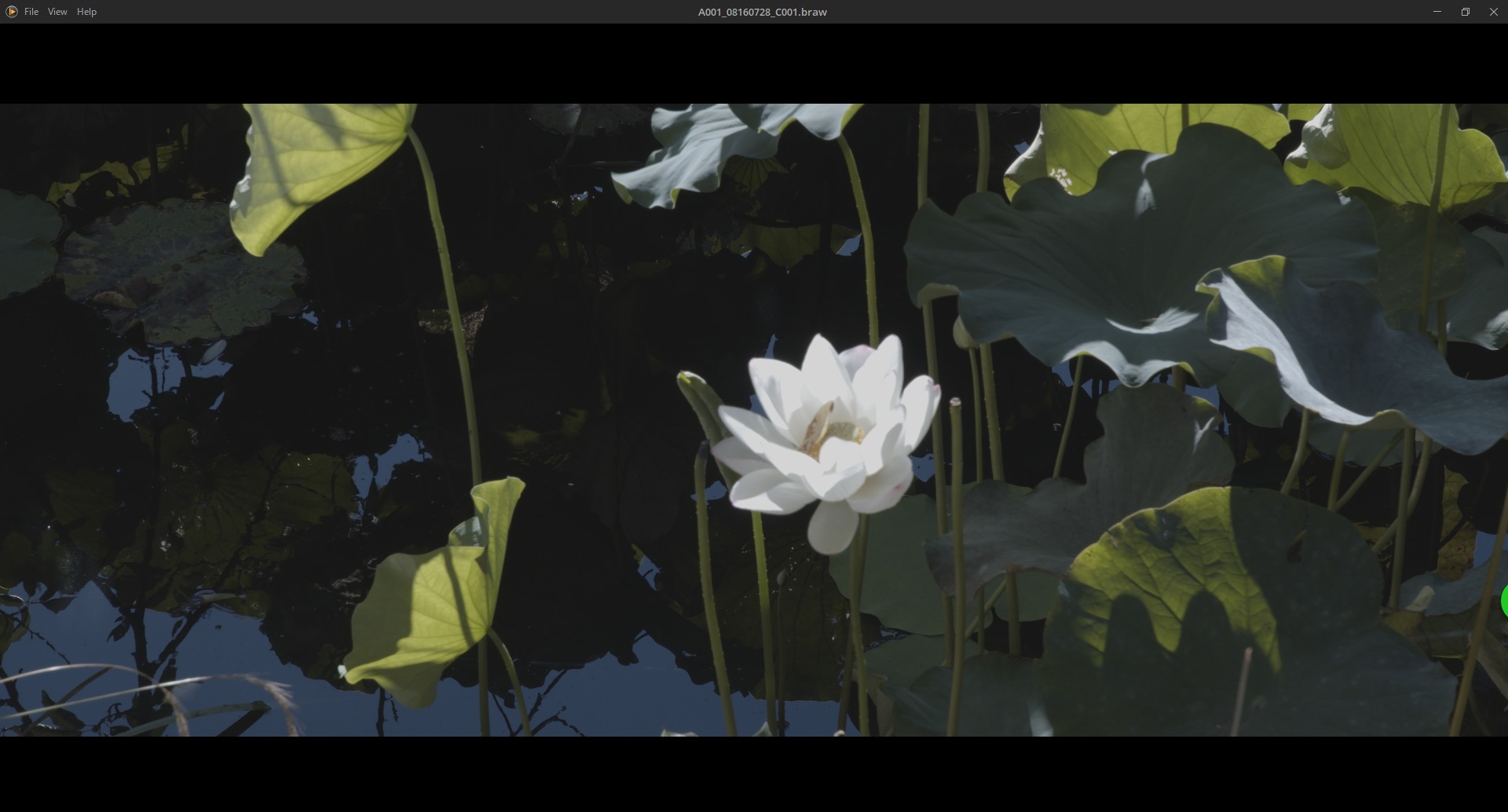This screenshot has height=812, width=1508.
Task: Open the File menu
Action: (x=31, y=12)
